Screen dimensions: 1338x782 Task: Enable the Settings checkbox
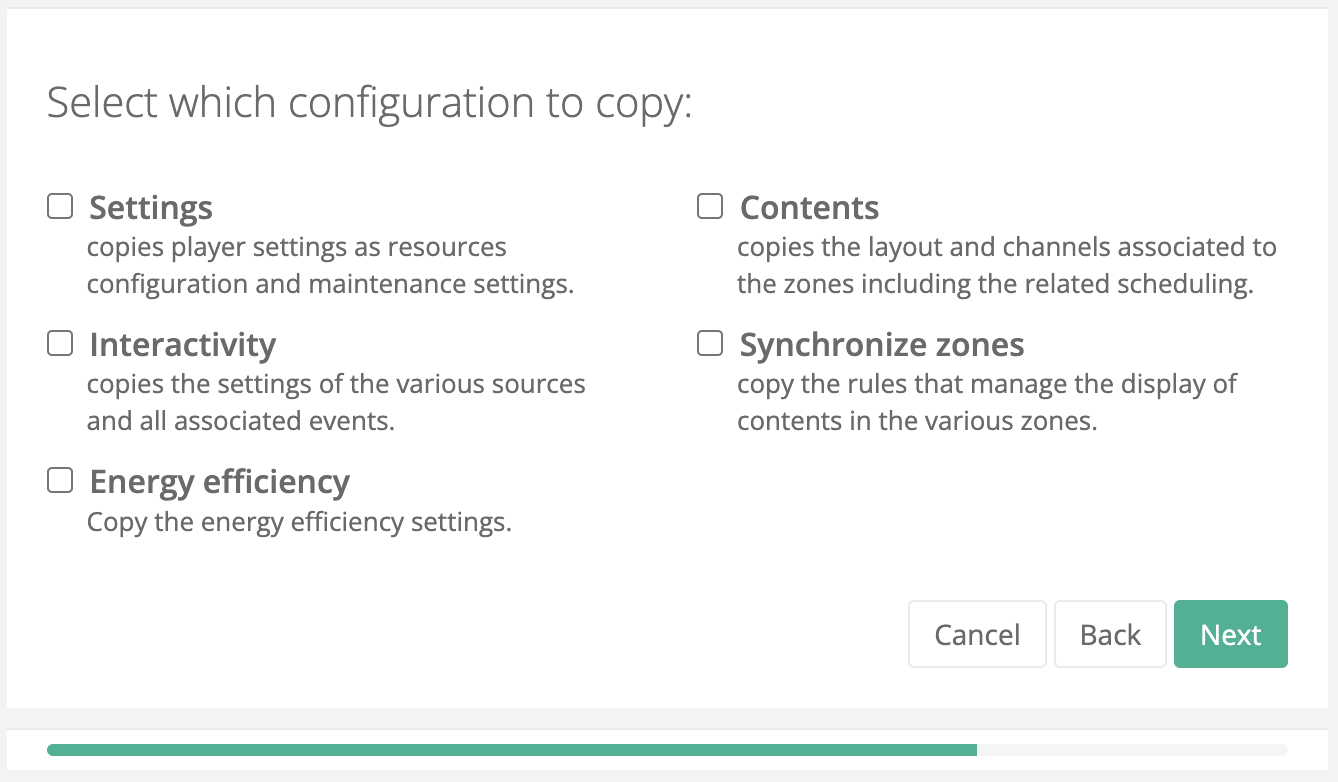(61, 207)
